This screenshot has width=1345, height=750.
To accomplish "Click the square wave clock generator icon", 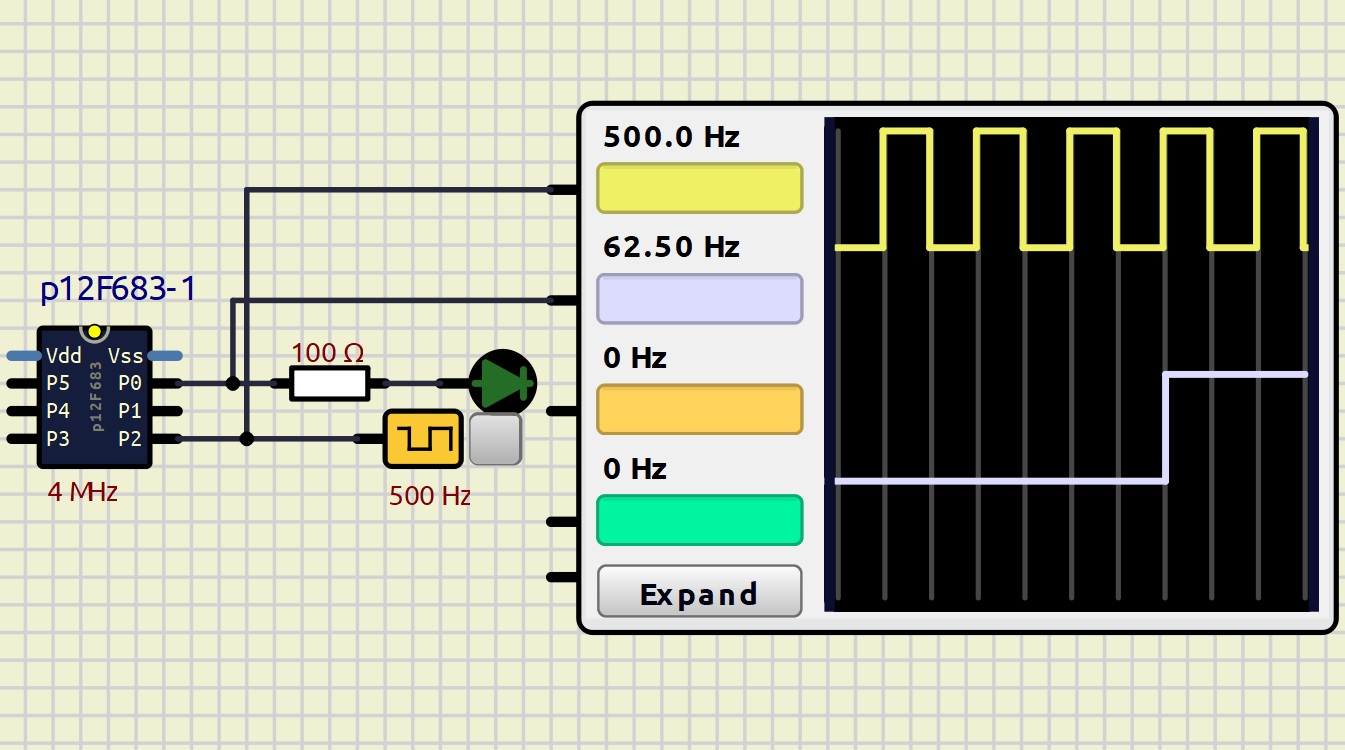I will click(x=423, y=438).
